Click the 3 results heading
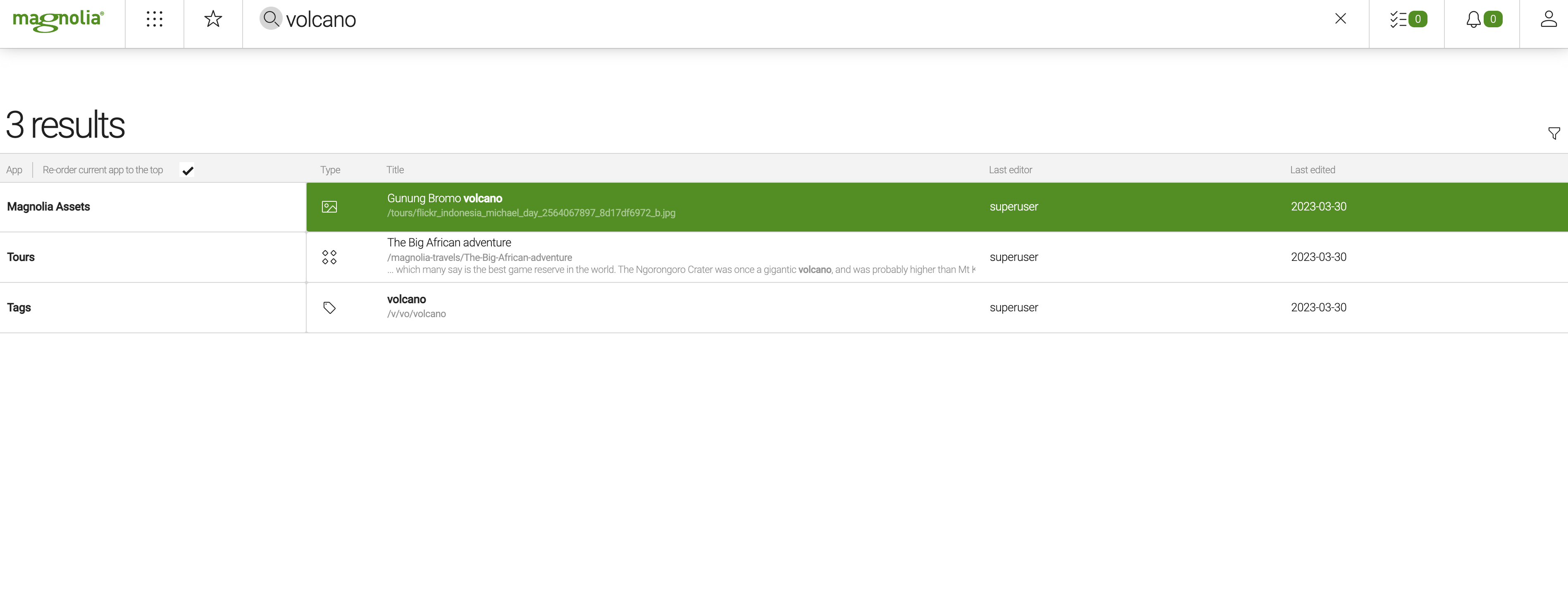 coord(65,125)
